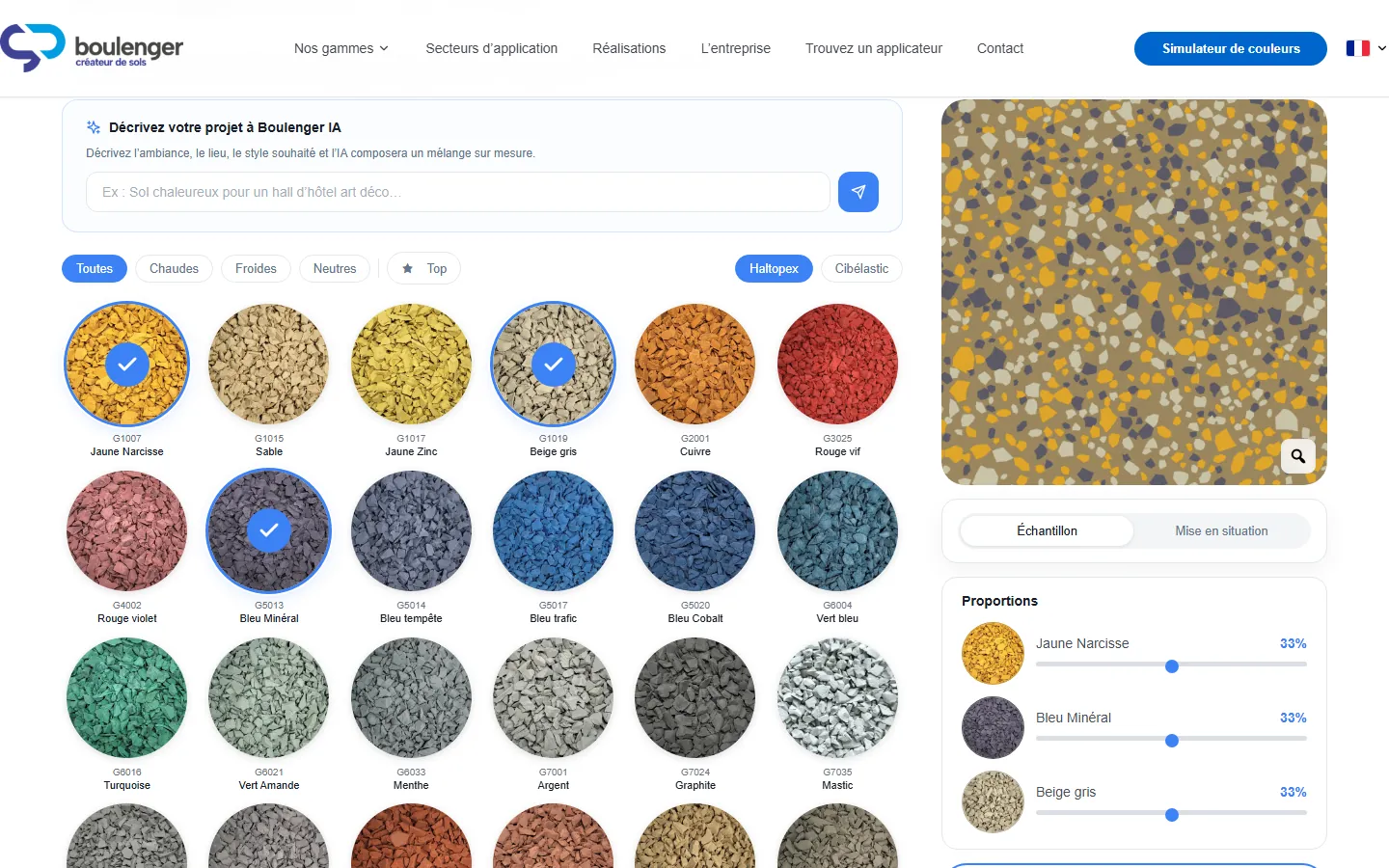1389x868 pixels.
Task: Switch to the Cibélastic range
Action: click(x=861, y=269)
